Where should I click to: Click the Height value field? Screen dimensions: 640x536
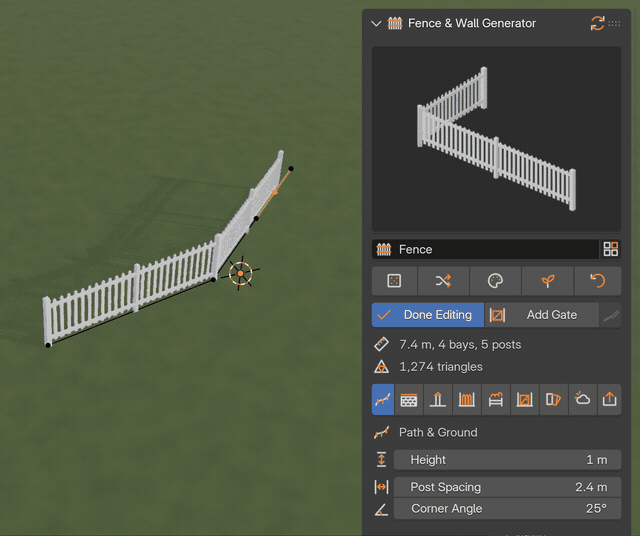pyautogui.click(x=507, y=460)
